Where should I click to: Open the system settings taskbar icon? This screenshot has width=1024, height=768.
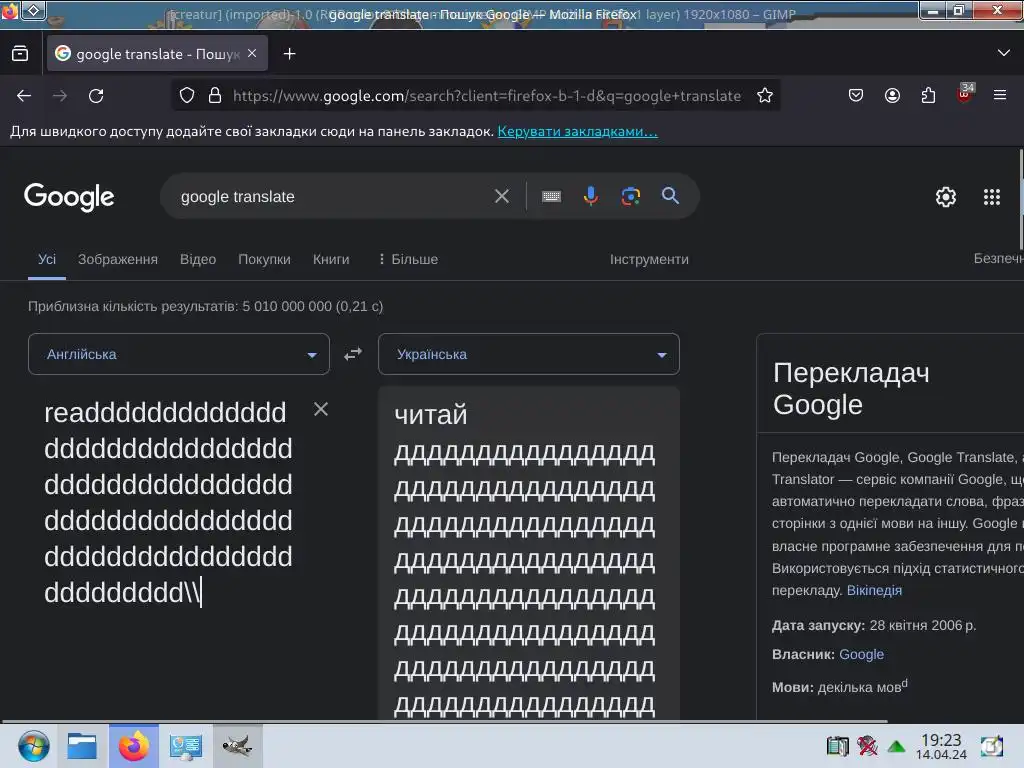[185, 746]
